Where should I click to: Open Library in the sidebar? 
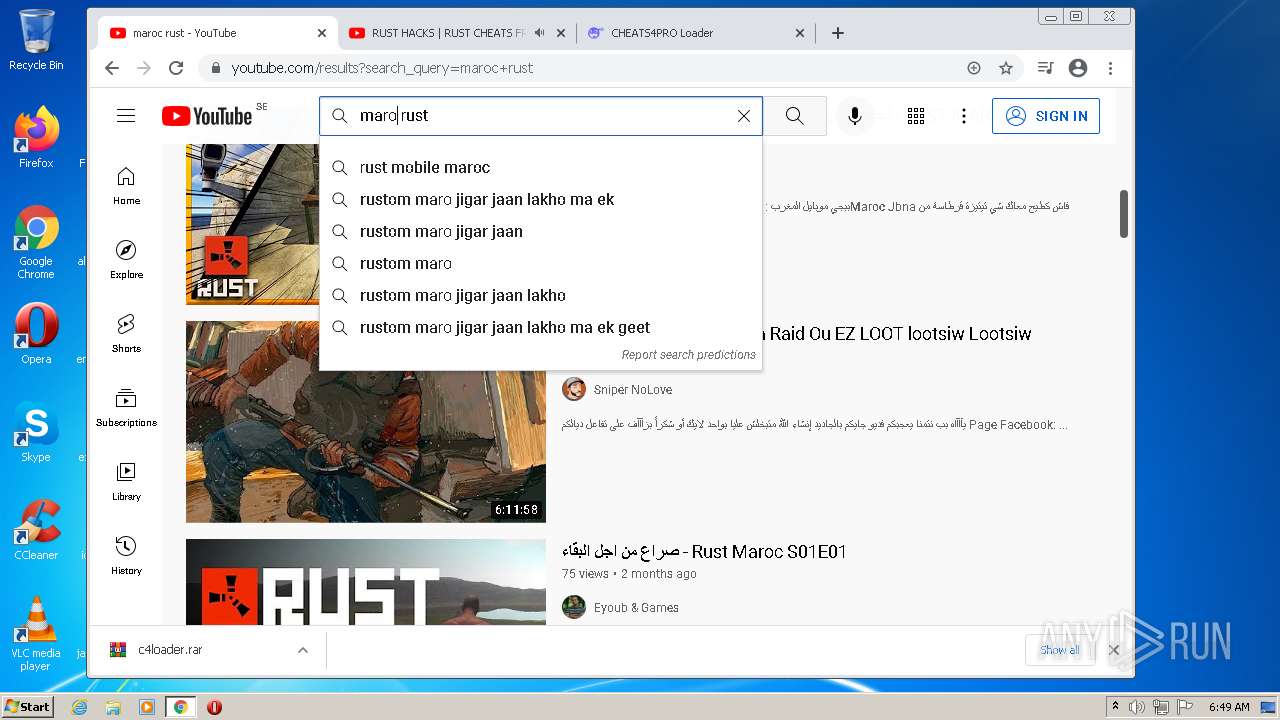[x=126, y=482]
